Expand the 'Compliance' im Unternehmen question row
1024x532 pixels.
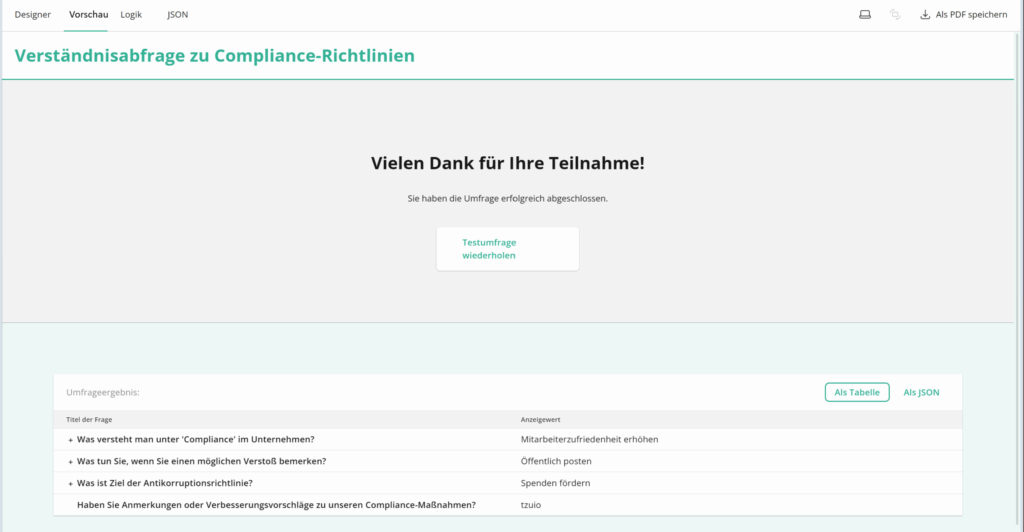point(70,440)
